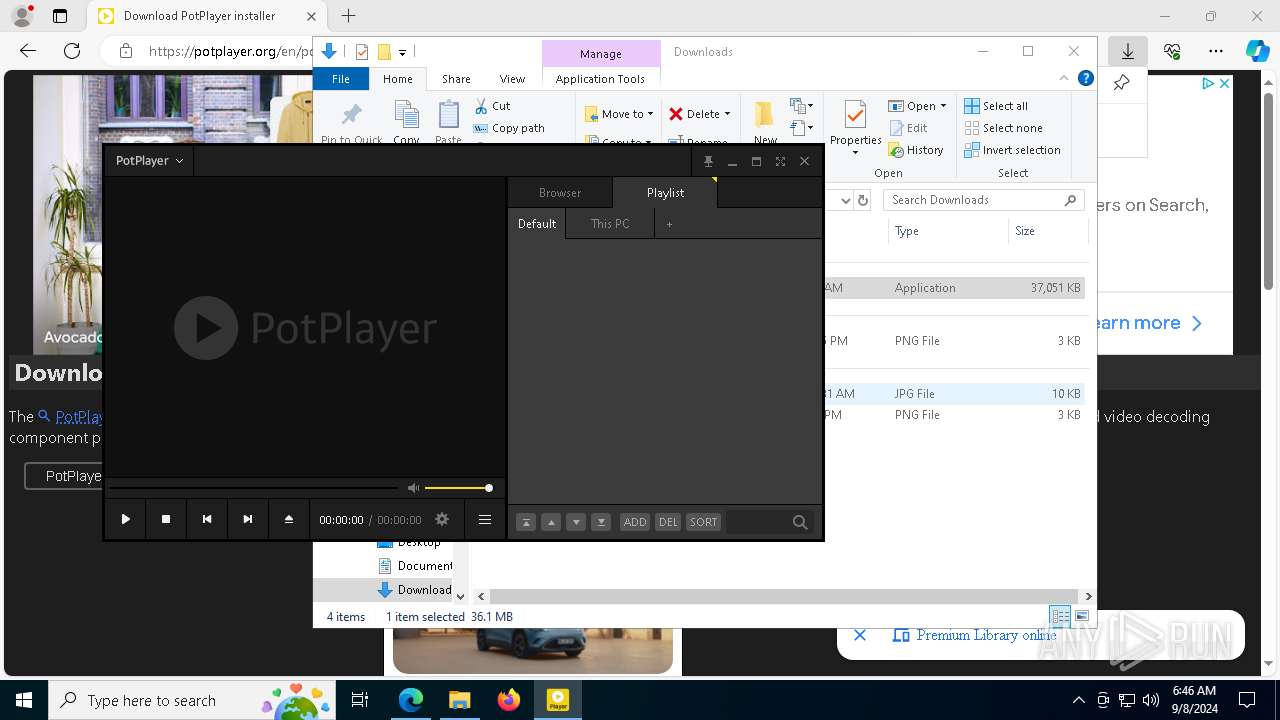Select the Playlist tab in PotPlayer
The image size is (1280, 720).
pyautogui.click(x=665, y=193)
